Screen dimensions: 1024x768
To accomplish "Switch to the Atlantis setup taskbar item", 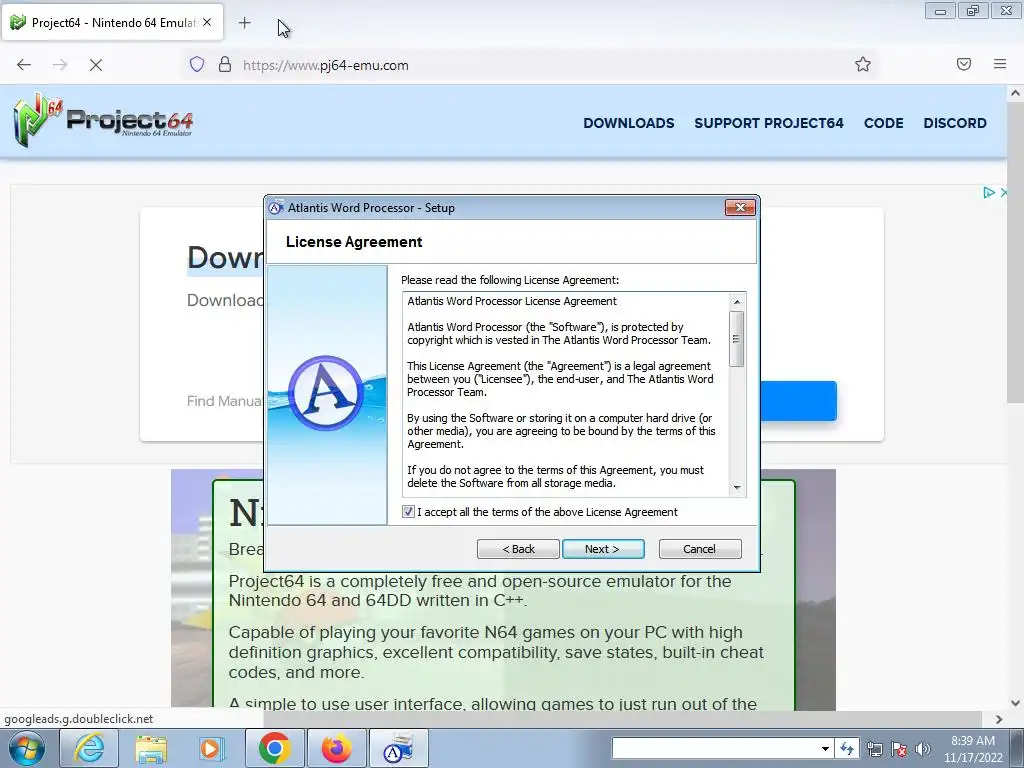I will point(398,748).
